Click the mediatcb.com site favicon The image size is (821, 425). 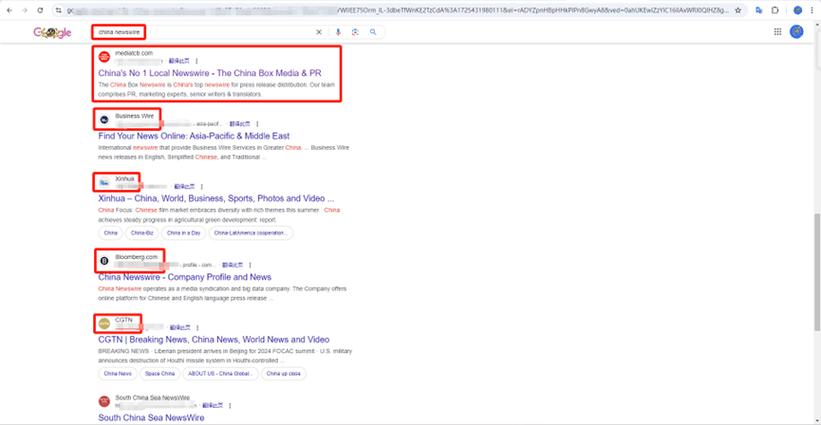[104, 57]
